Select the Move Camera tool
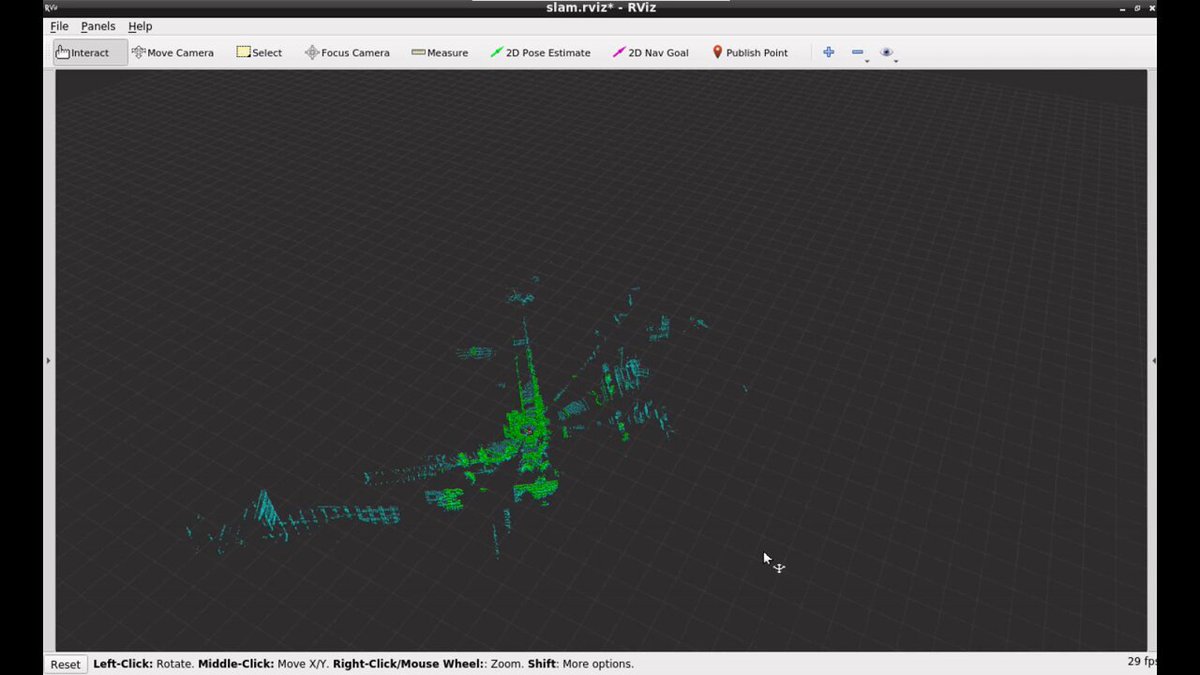The height and width of the screenshot is (675, 1200). [x=173, y=53]
